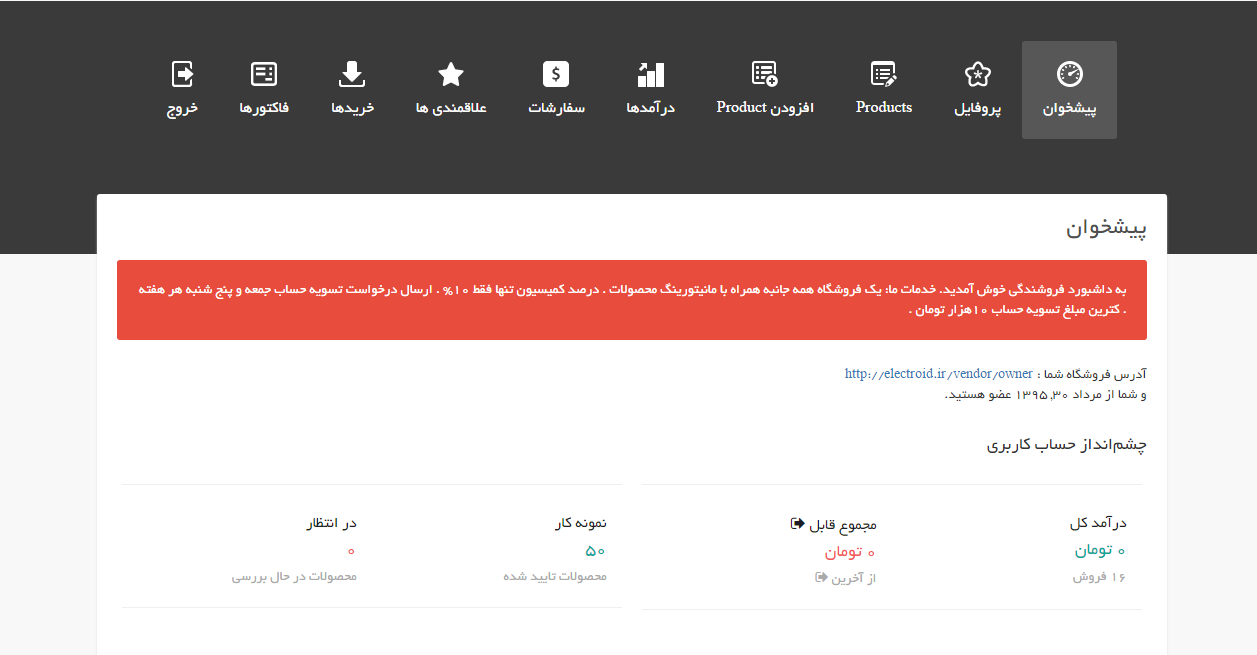The image size is (1257, 655).
Task: Open the electroid.ir vendor owner shop link
Action: (938, 374)
